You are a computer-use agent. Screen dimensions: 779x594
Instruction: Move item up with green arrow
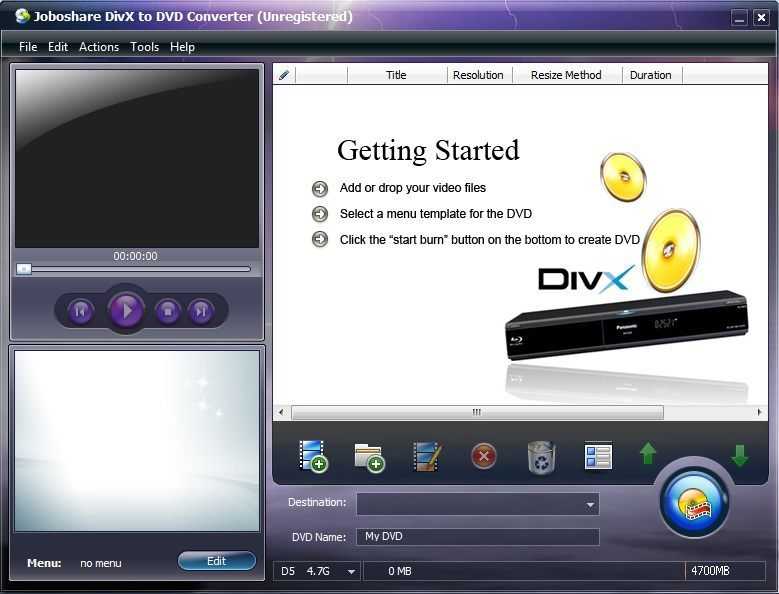(648, 453)
